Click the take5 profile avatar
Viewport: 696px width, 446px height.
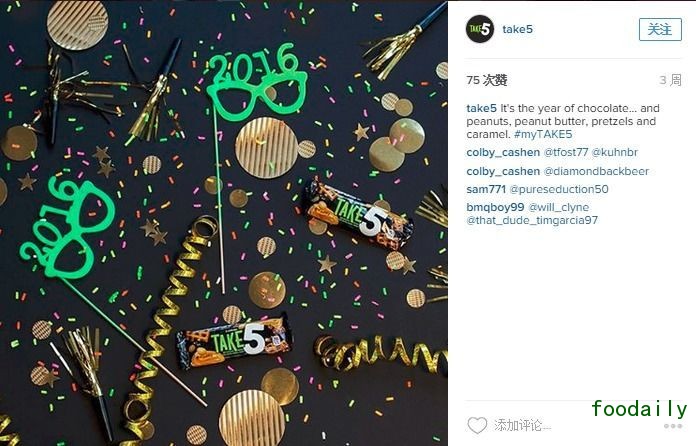coord(480,29)
